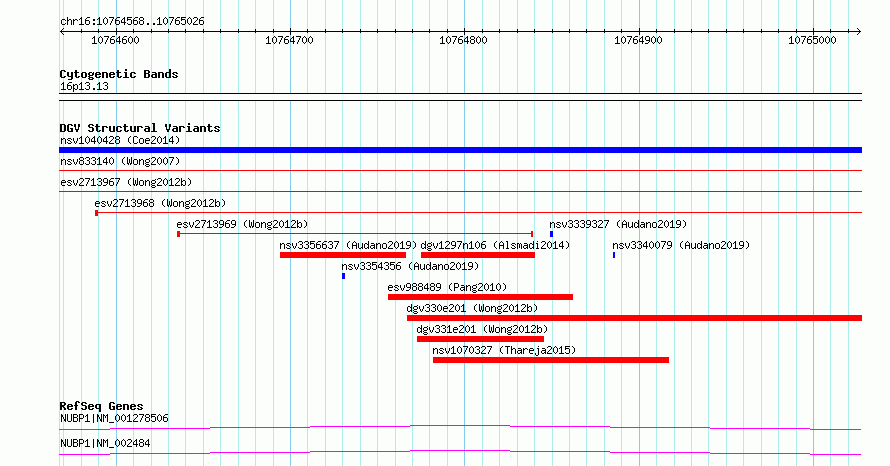Click the small blue nsv3339327 marker
The height and width of the screenshot is (466, 890).
click(551, 234)
